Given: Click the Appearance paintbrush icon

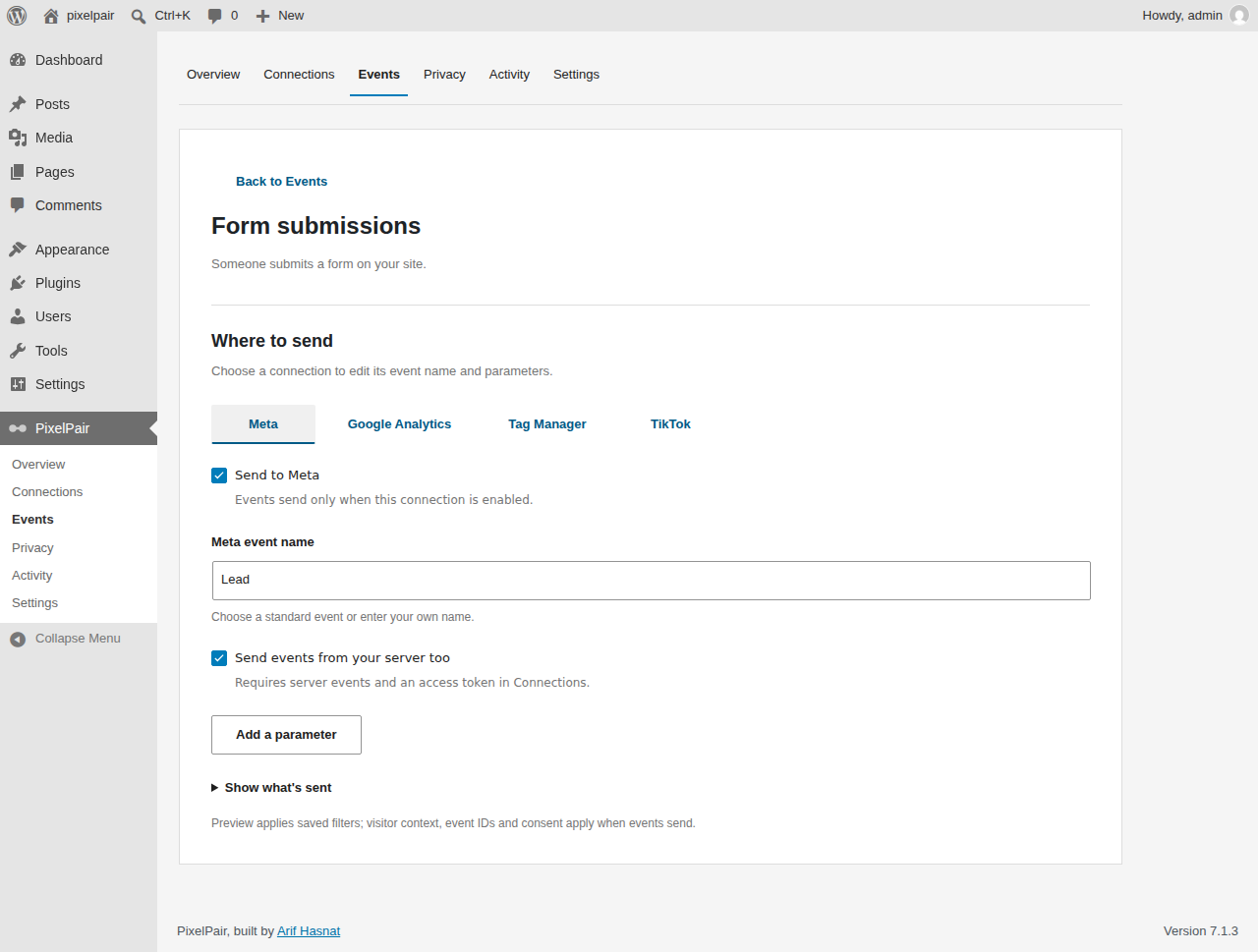Looking at the screenshot, I should point(18,250).
